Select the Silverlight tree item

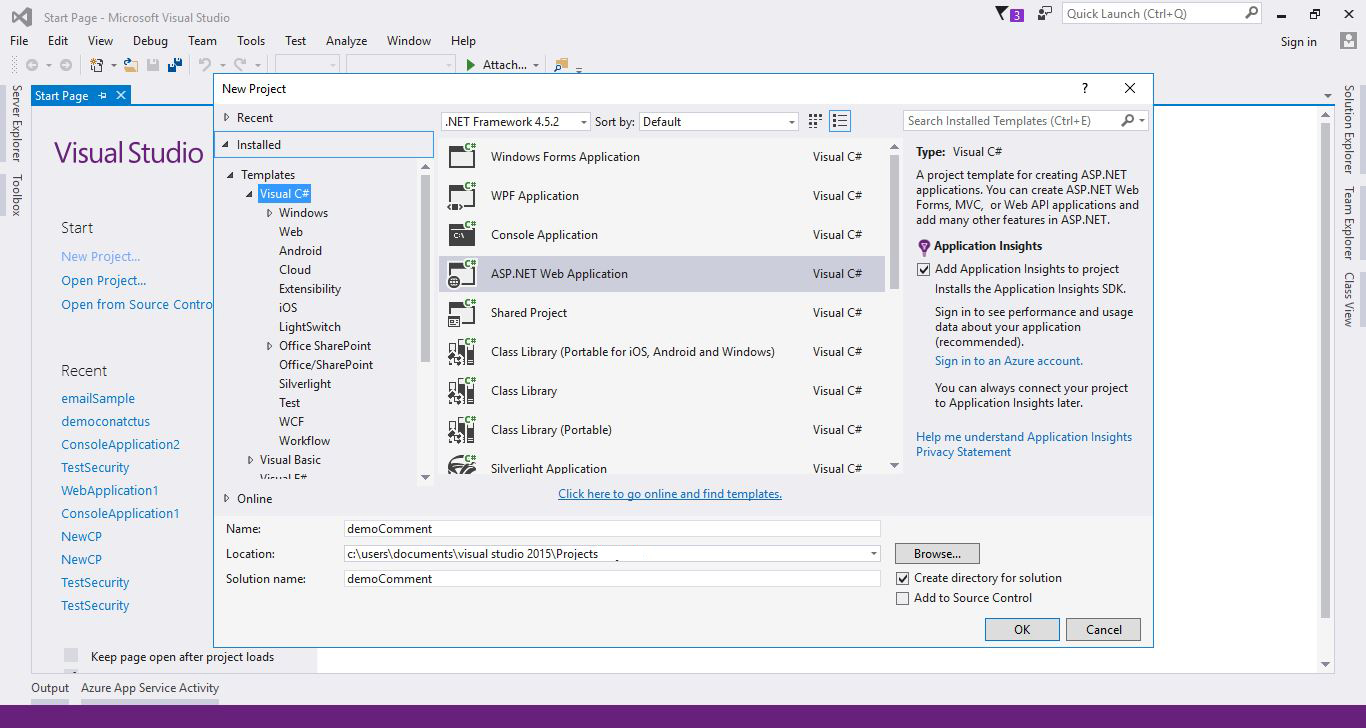click(x=305, y=384)
